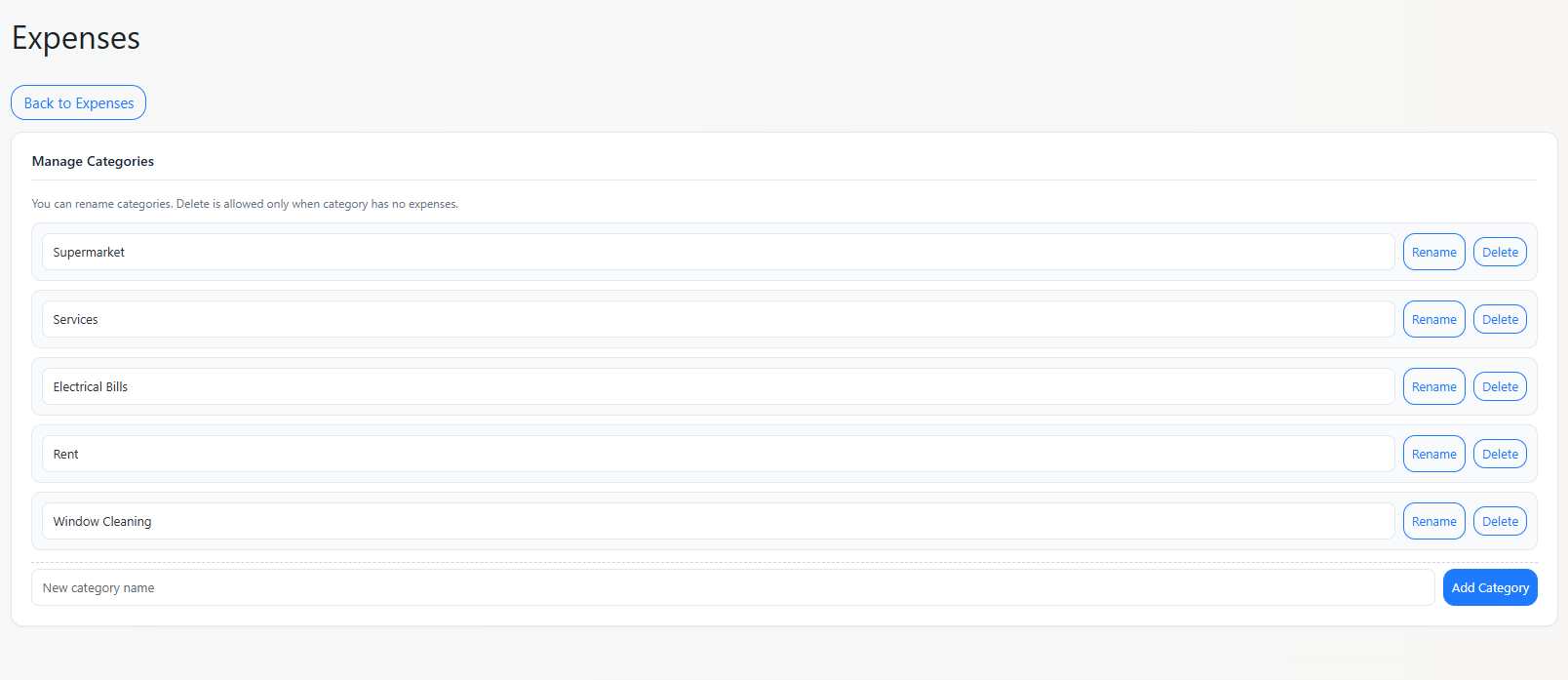Edit the Rent name text field

pyautogui.click(x=718, y=454)
